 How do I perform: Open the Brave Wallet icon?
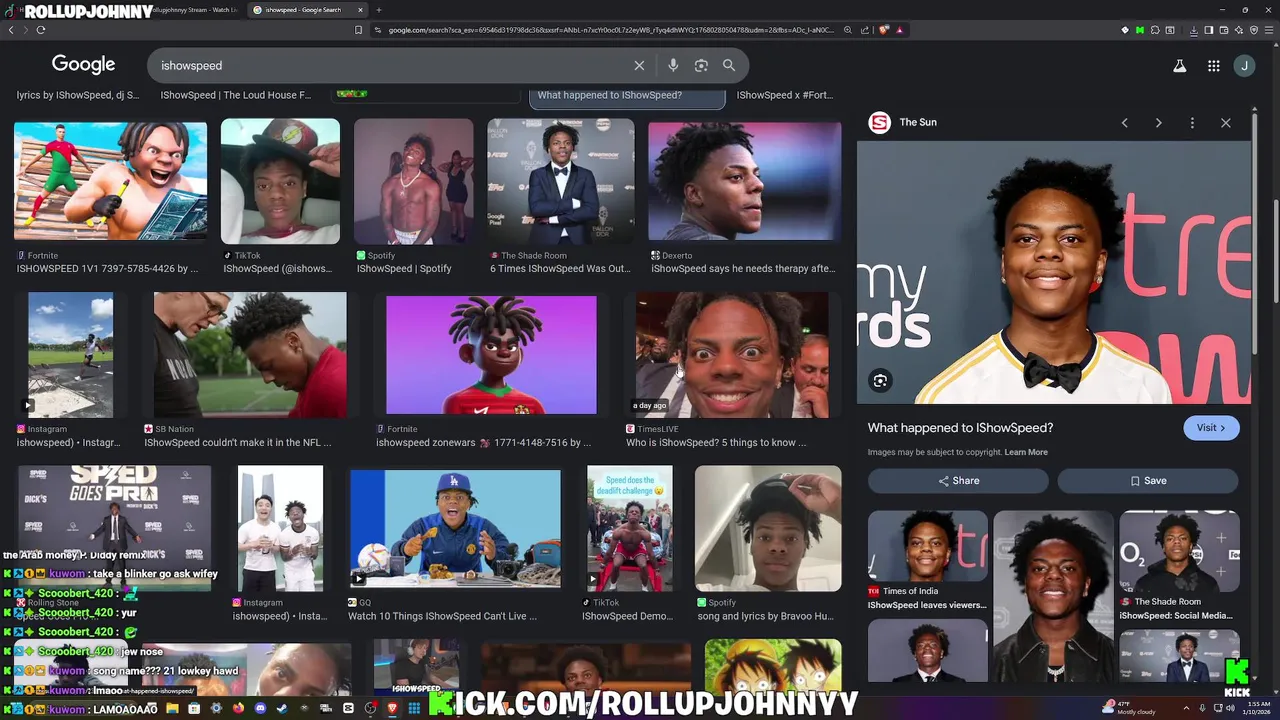click(1224, 30)
